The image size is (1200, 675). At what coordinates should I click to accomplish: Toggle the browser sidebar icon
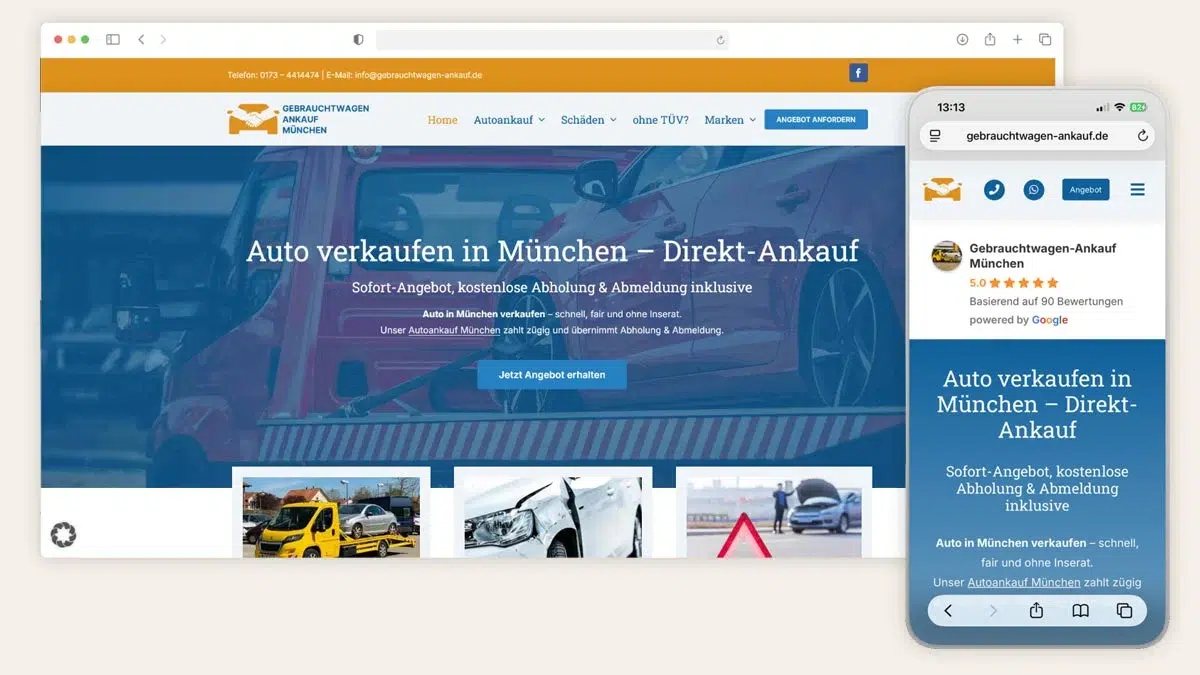click(x=113, y=40)
